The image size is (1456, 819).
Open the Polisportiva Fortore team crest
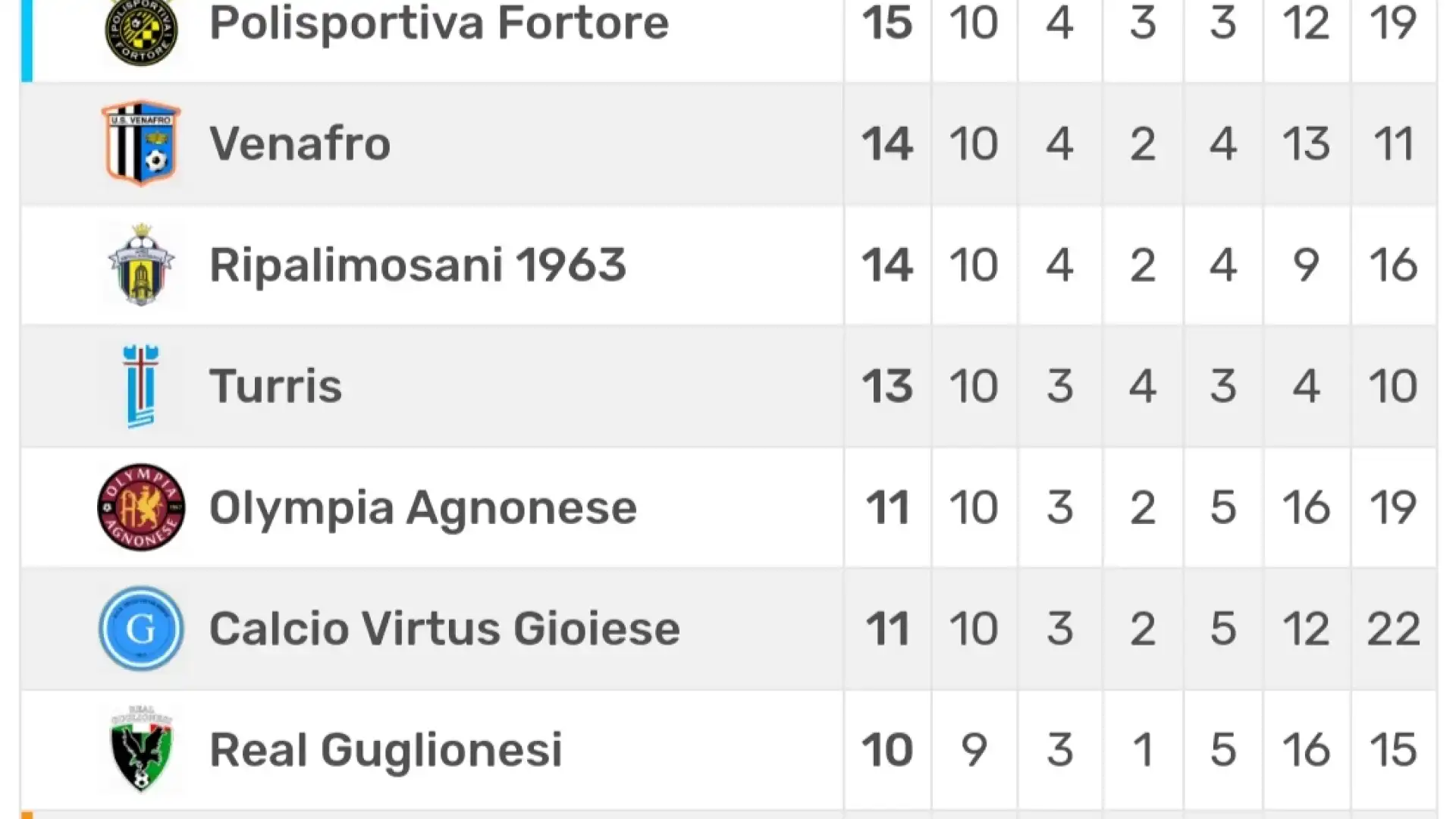141,30
